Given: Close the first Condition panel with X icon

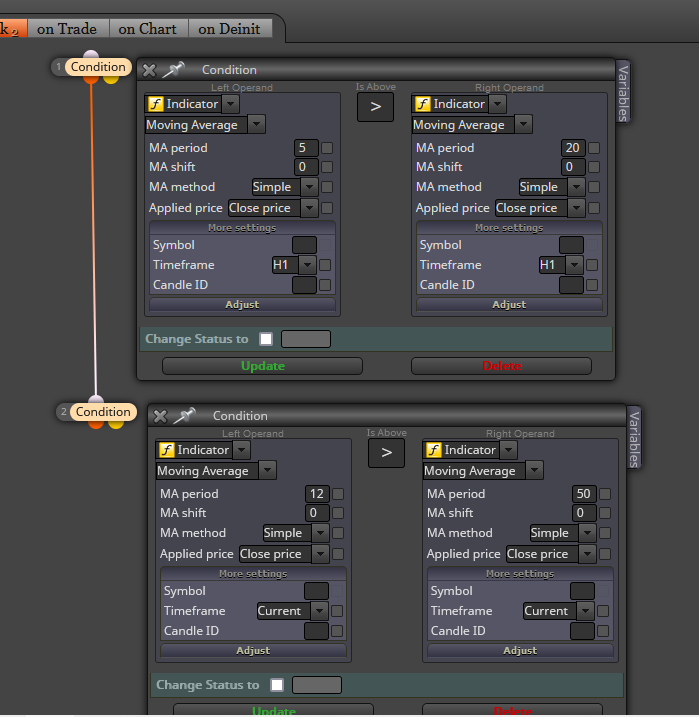Looking at the screenshot, I should (x=149, y=70).
